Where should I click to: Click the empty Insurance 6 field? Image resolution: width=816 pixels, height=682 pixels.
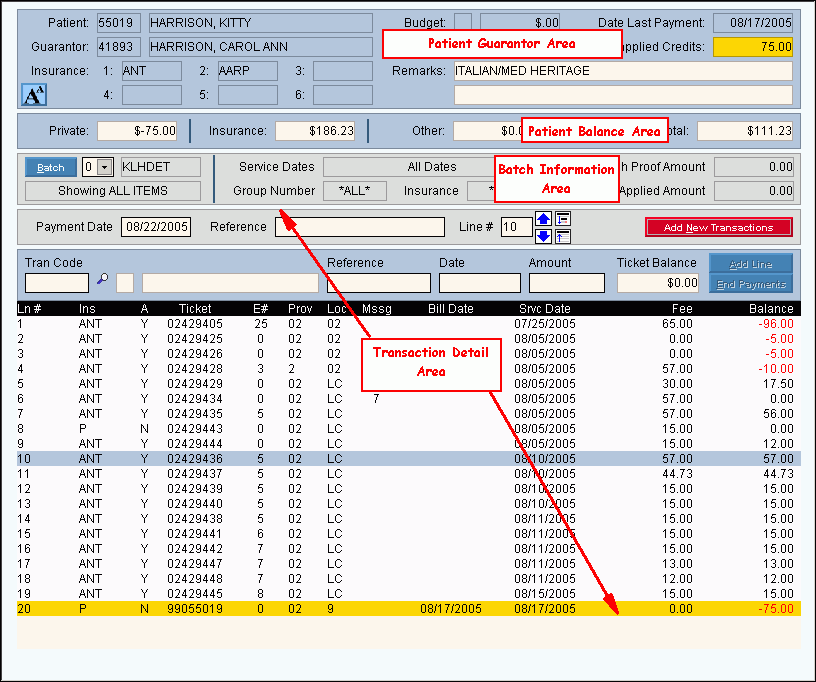point(343,95)
